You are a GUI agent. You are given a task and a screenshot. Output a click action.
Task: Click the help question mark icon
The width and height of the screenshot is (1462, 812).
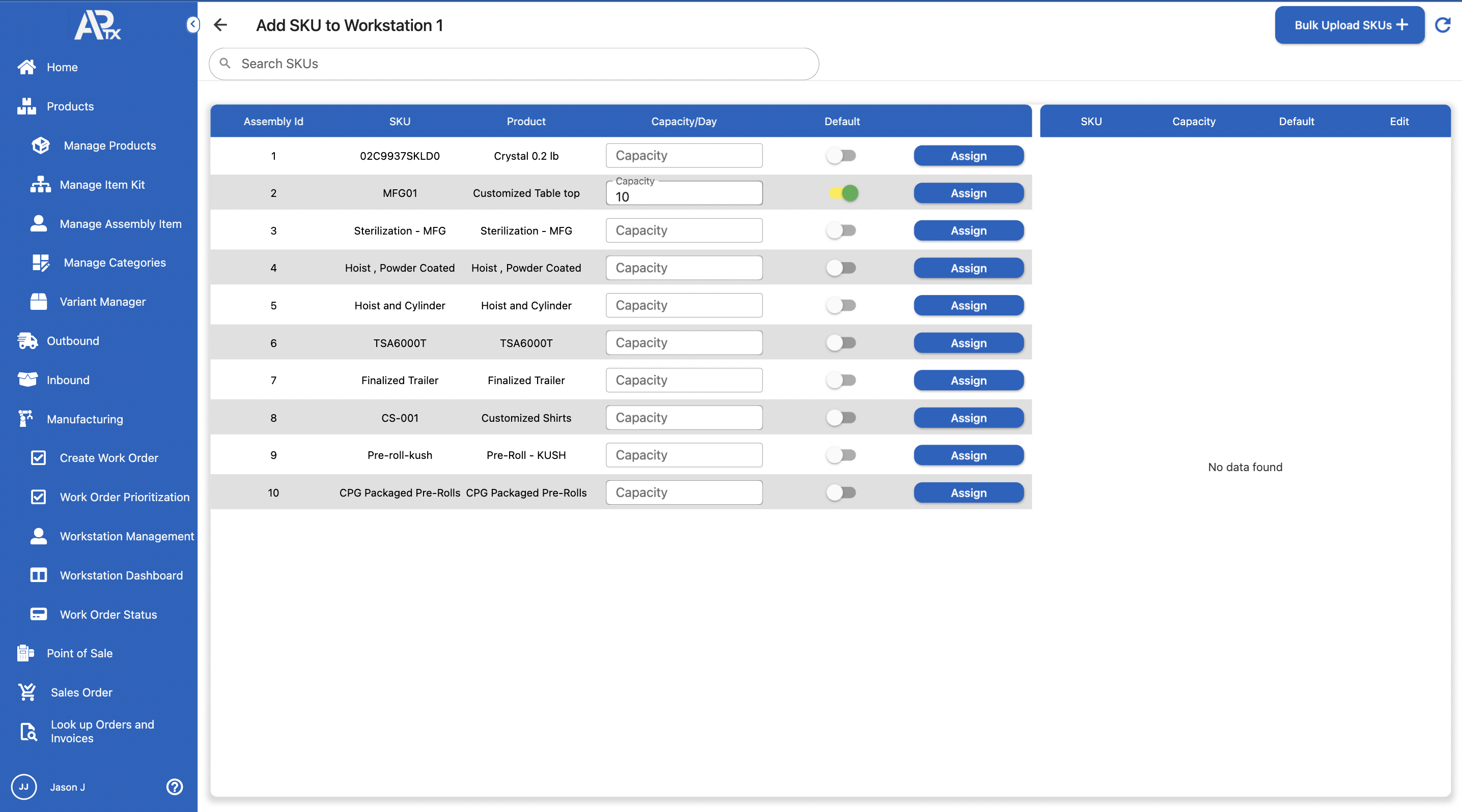pos(174,787)
